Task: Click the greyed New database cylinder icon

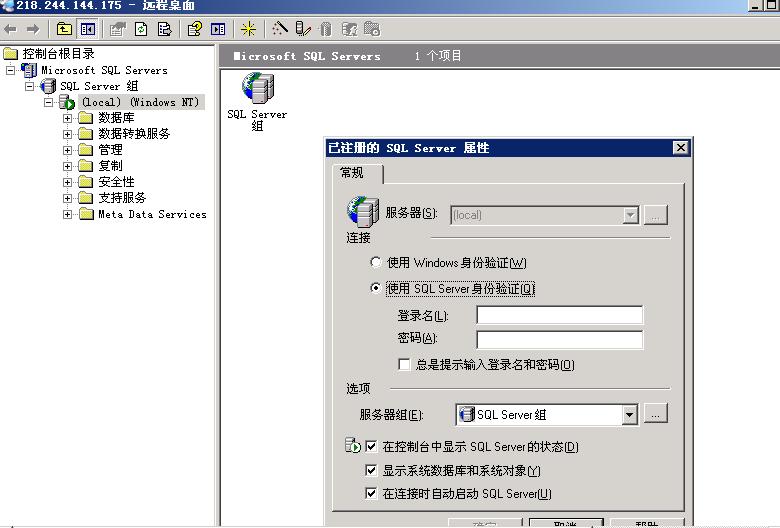Action: point(326,29)
